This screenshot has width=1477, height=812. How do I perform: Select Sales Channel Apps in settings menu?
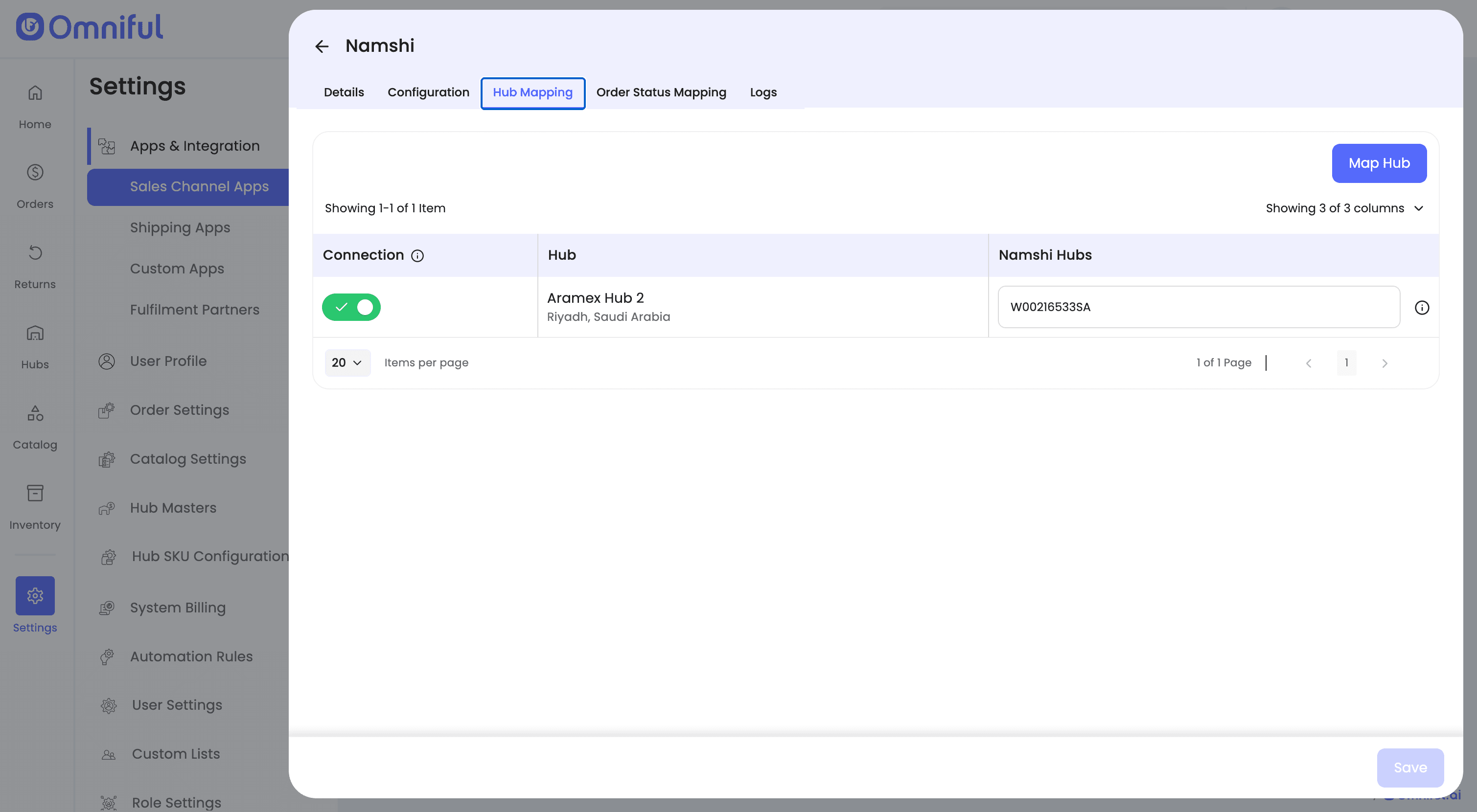[x=188, y=187]
